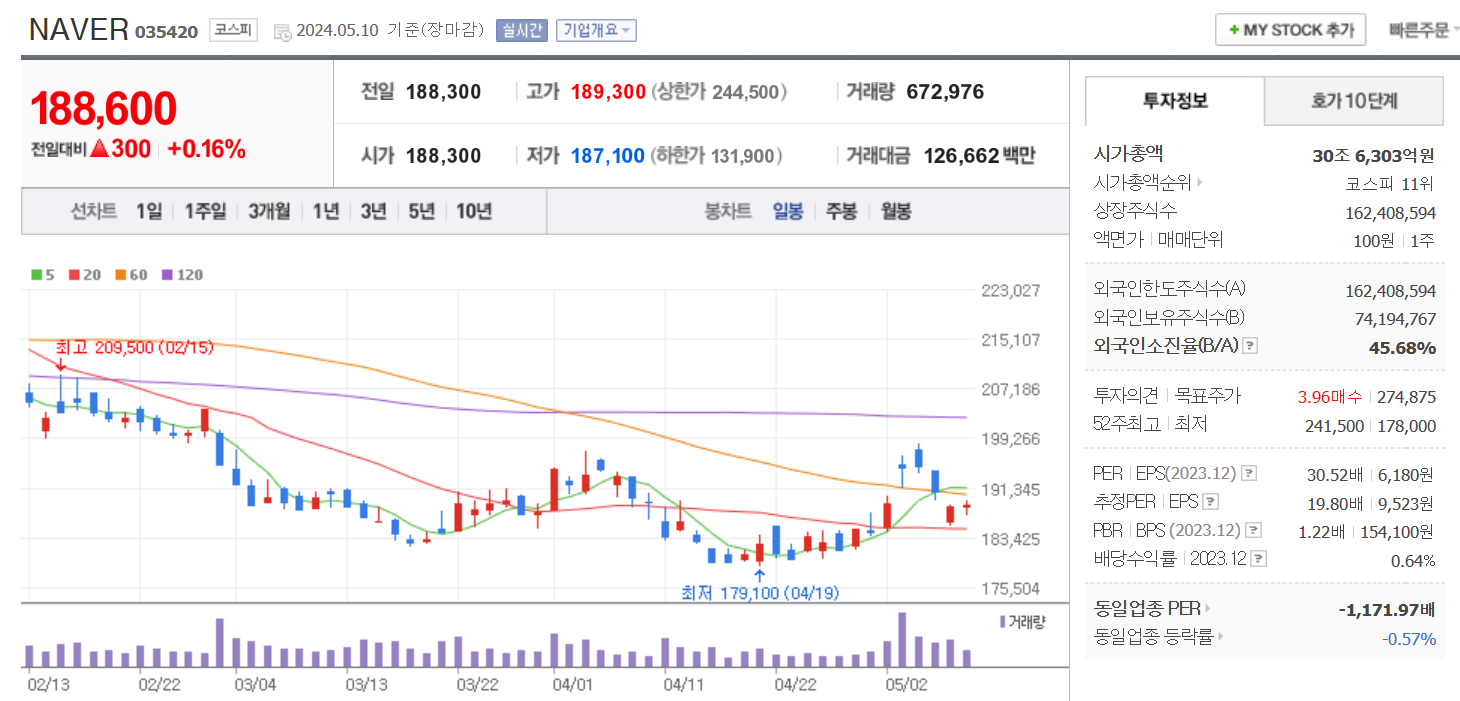Click the -0.57% sector change value

click(1408, 638)
